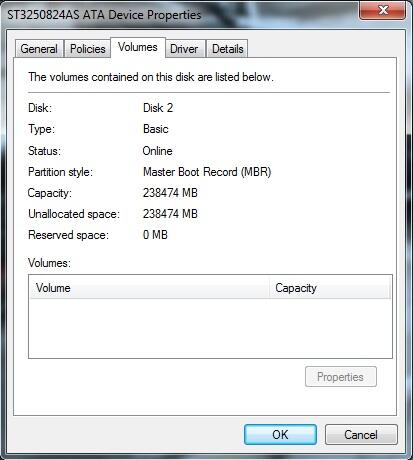This screenshot has height=460, width=413.
Task: Click the 'Disk:' label
Action: pos(40,108)
